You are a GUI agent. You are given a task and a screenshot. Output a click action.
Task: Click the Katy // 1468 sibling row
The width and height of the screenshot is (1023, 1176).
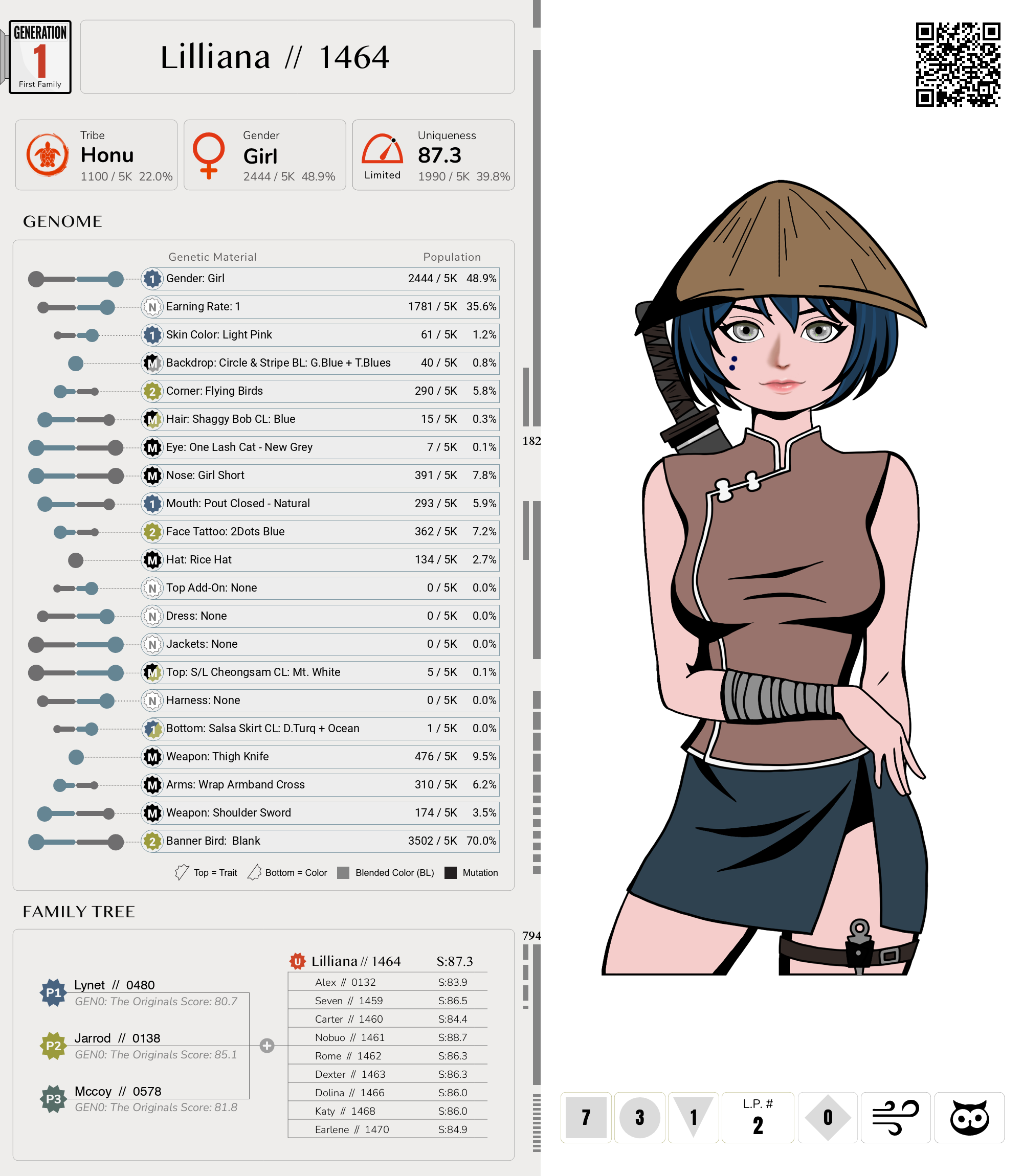pos(388,1111)
